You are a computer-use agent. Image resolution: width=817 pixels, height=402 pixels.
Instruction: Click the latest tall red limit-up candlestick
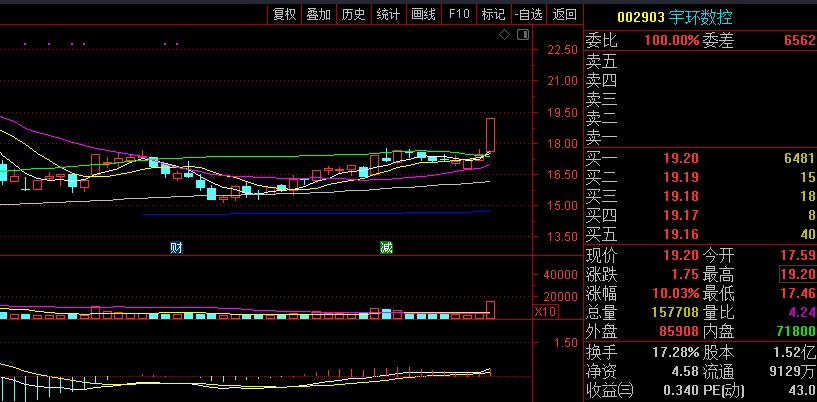[490, 135]
